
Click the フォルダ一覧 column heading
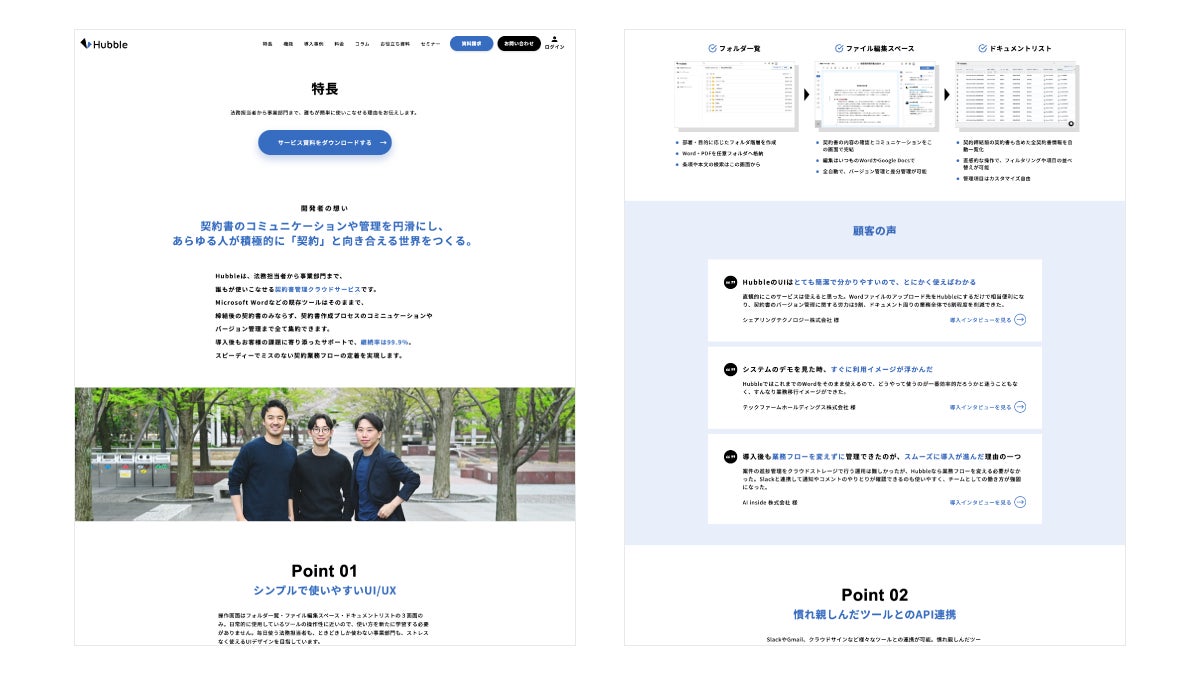click(x=736, y=48)
